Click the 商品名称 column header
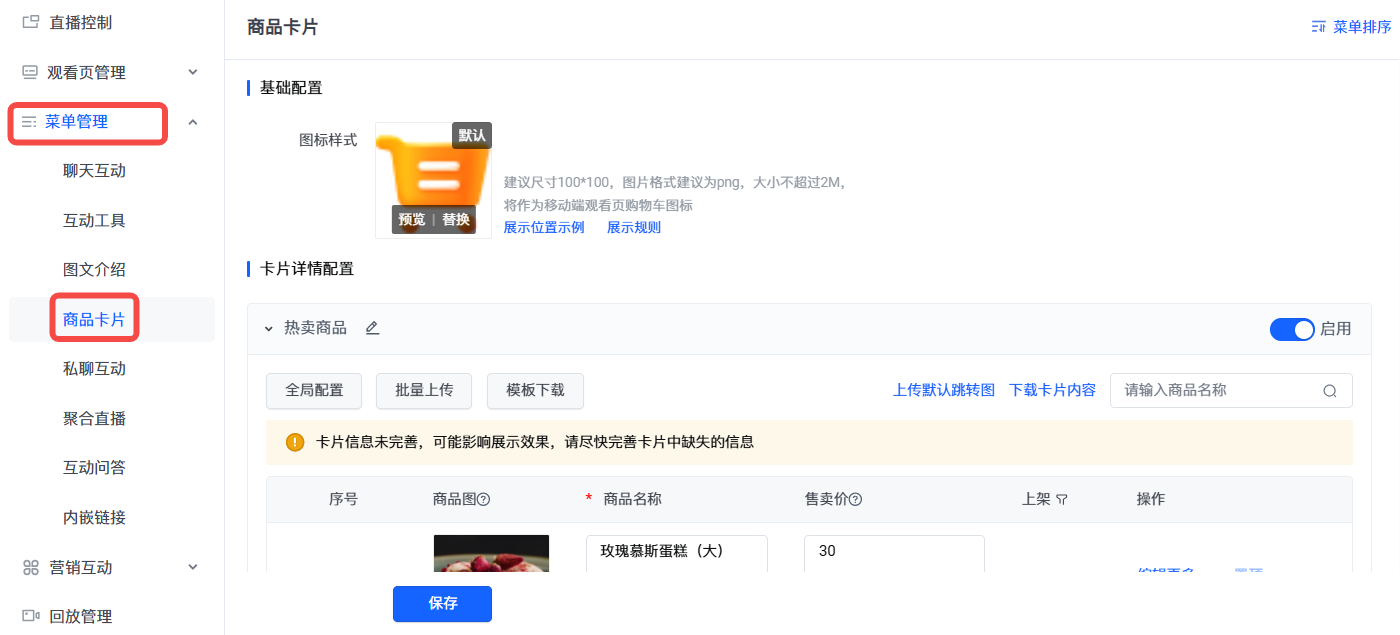This screenshot has width=1400, height=635. pyautogui.click(x=633, y=499)
